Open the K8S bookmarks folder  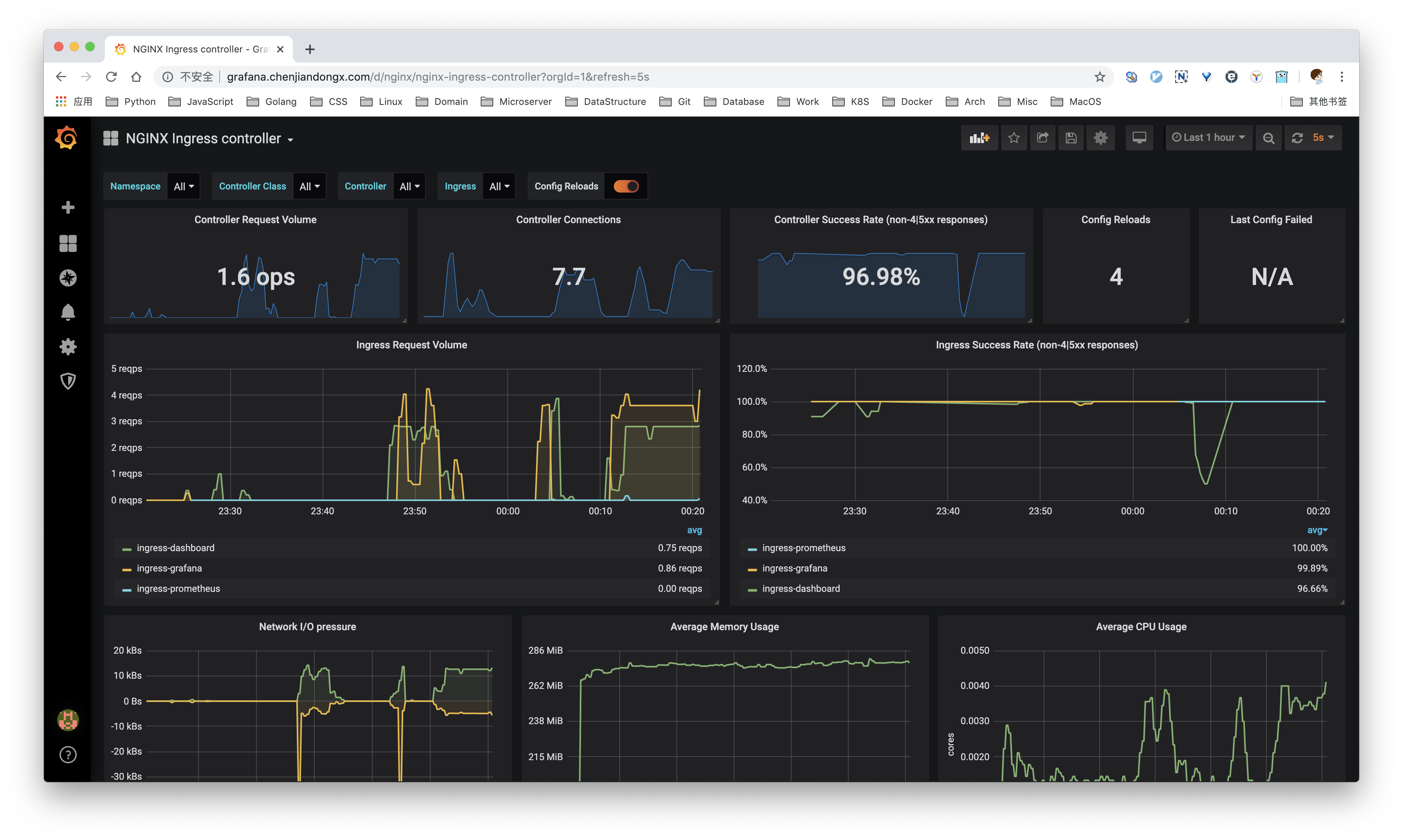click(x=858, y=101)
